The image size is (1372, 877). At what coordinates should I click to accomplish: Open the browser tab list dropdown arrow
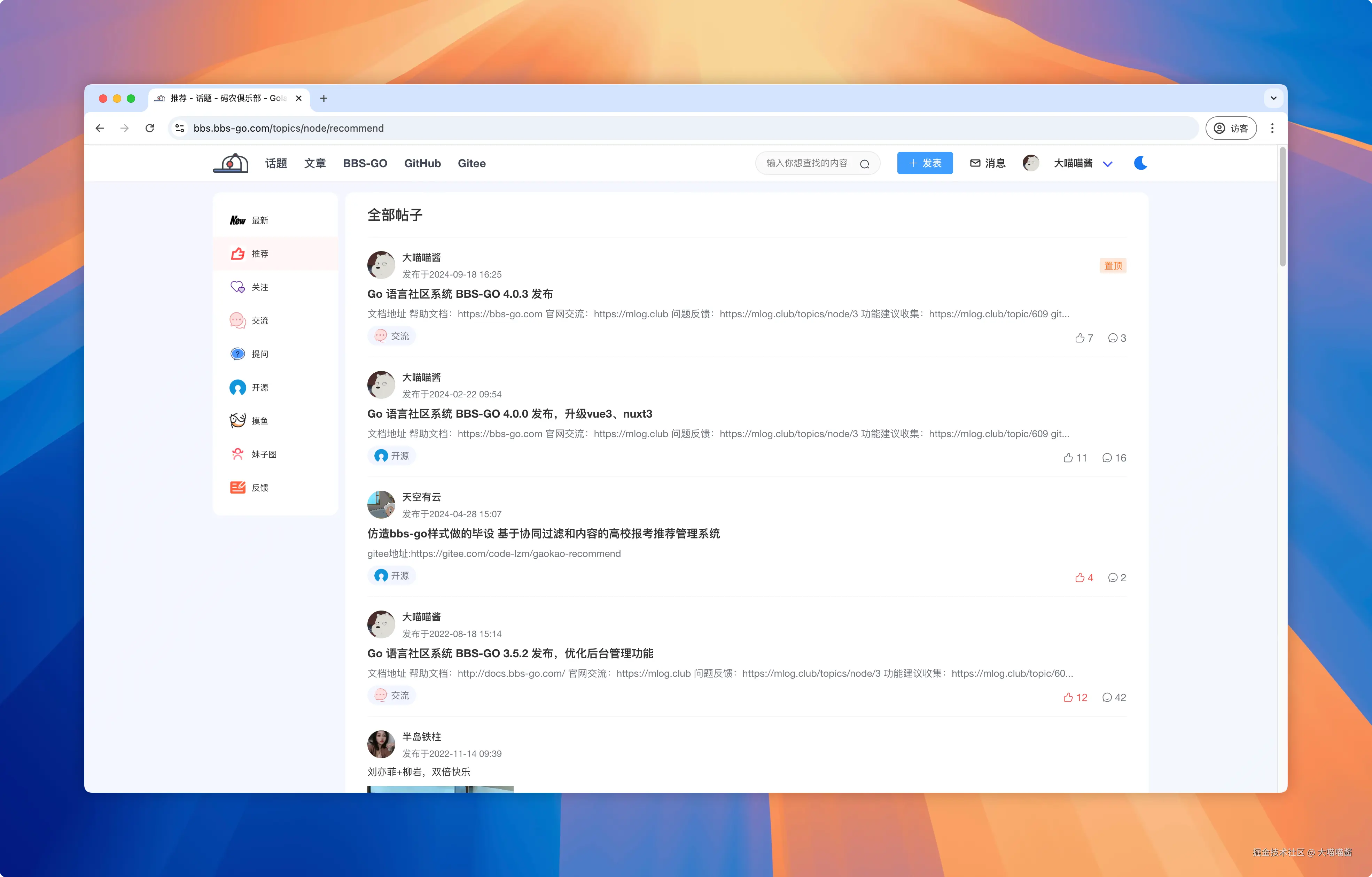tap(1273, 98)
